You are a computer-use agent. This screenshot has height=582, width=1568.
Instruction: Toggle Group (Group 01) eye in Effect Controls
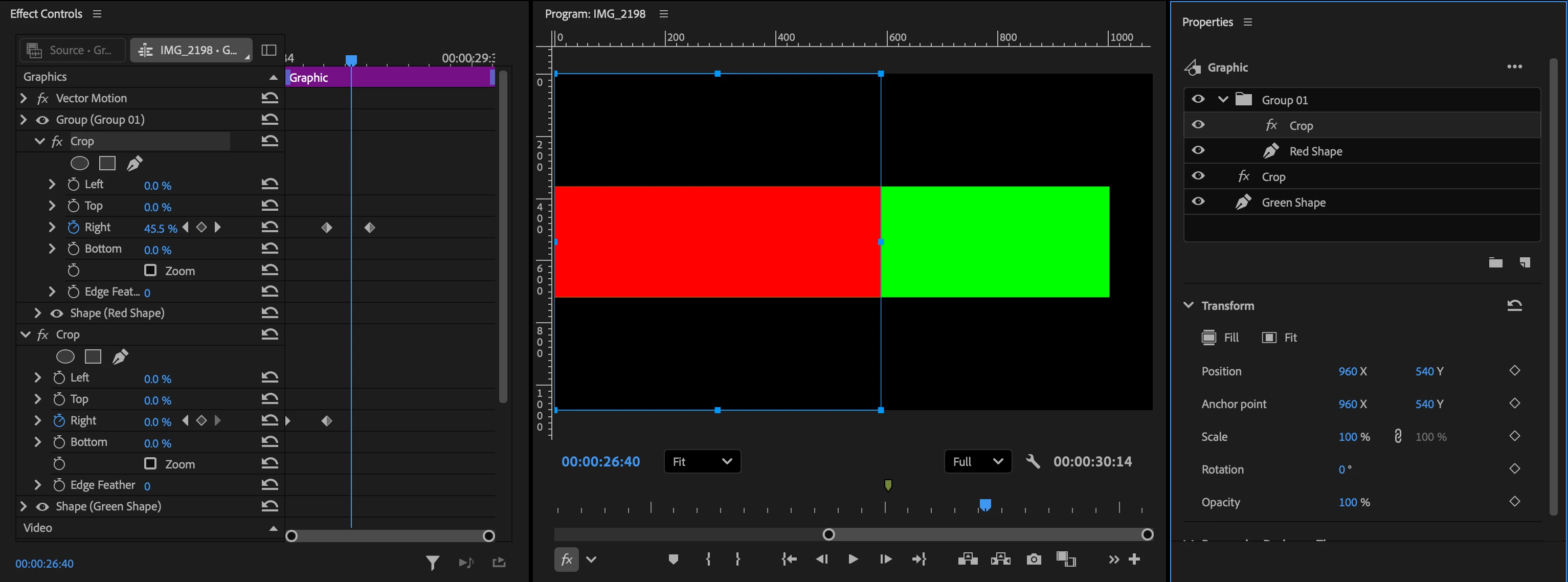[42, 120]
